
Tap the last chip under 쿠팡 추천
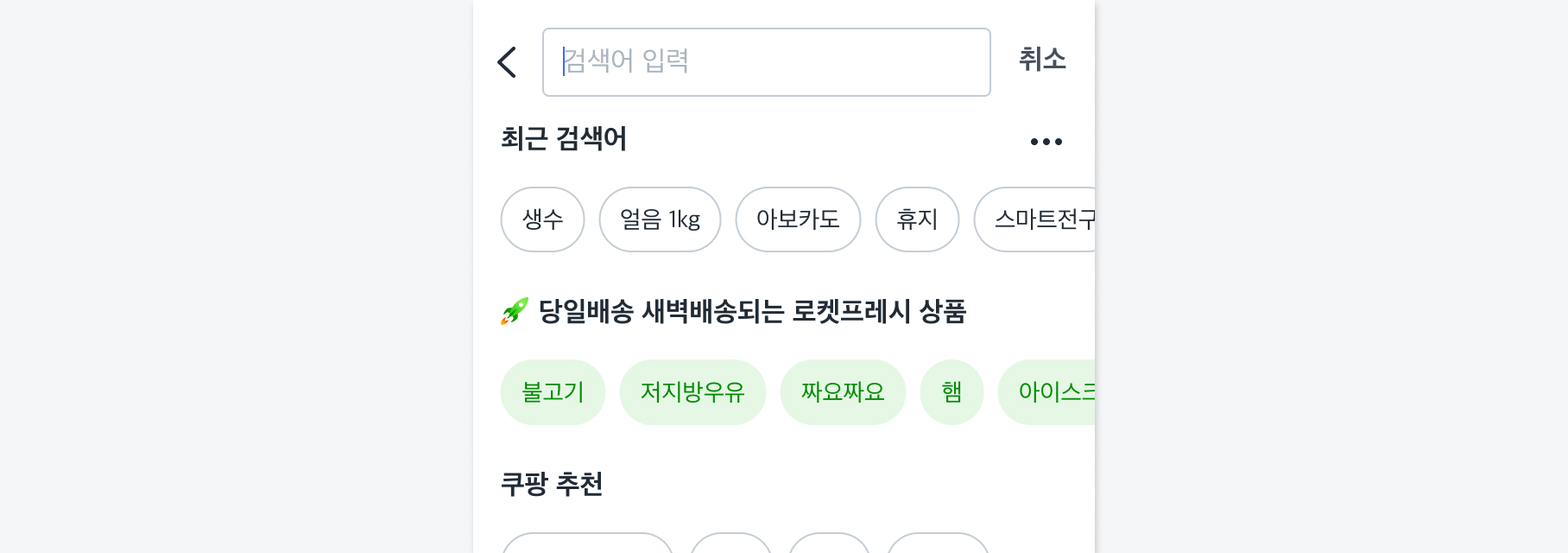[x=938, y=544]
